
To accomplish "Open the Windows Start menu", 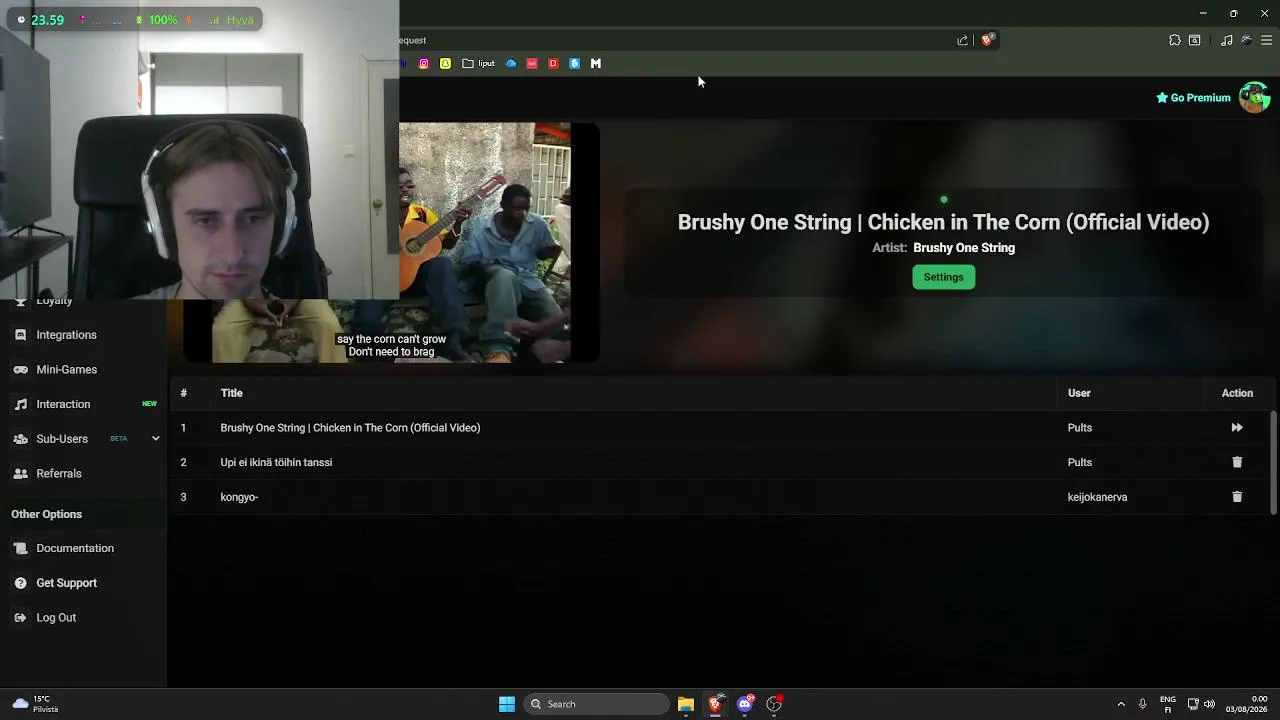I will (507, 704).
